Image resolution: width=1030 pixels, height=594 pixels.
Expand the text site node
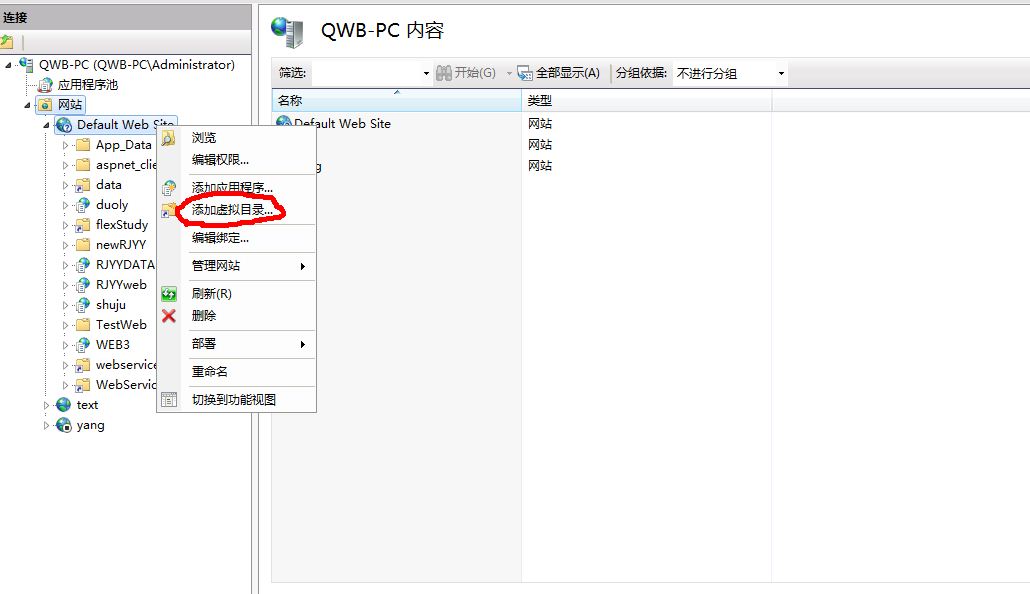click(46, 405)
